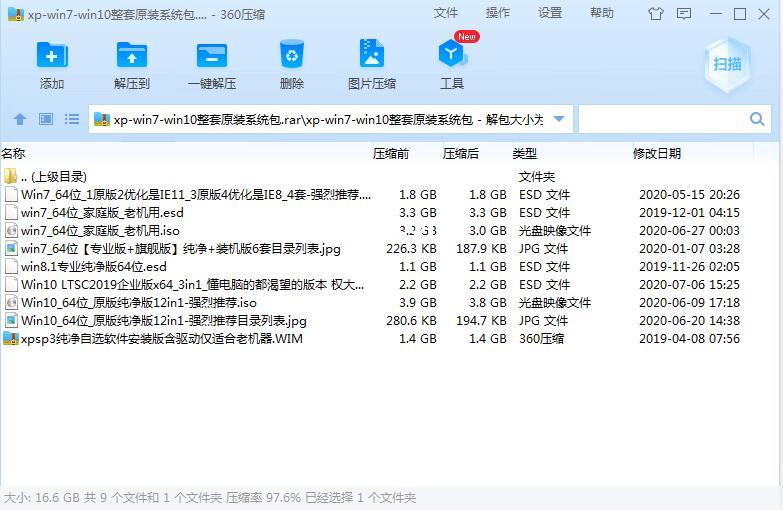
Task: Click the disc icon of the Win10_64位 强烈推荐.iso file
Action: coord(11,302)
